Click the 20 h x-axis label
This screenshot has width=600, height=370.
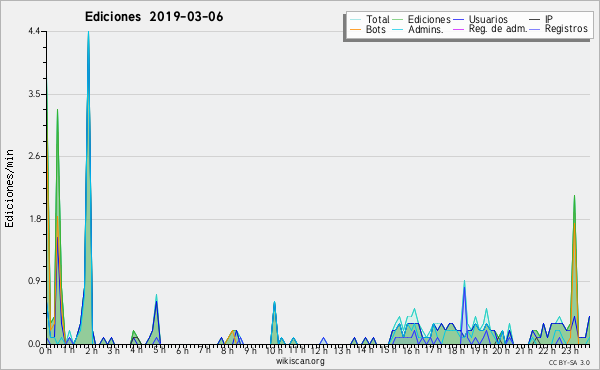coord(501,350)
